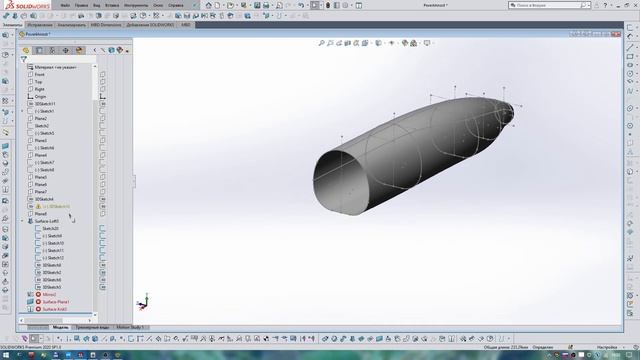Click the filter funnel icon above the tree
The image size is (640, 360).
pyautogui.click(x=24, y=60)
